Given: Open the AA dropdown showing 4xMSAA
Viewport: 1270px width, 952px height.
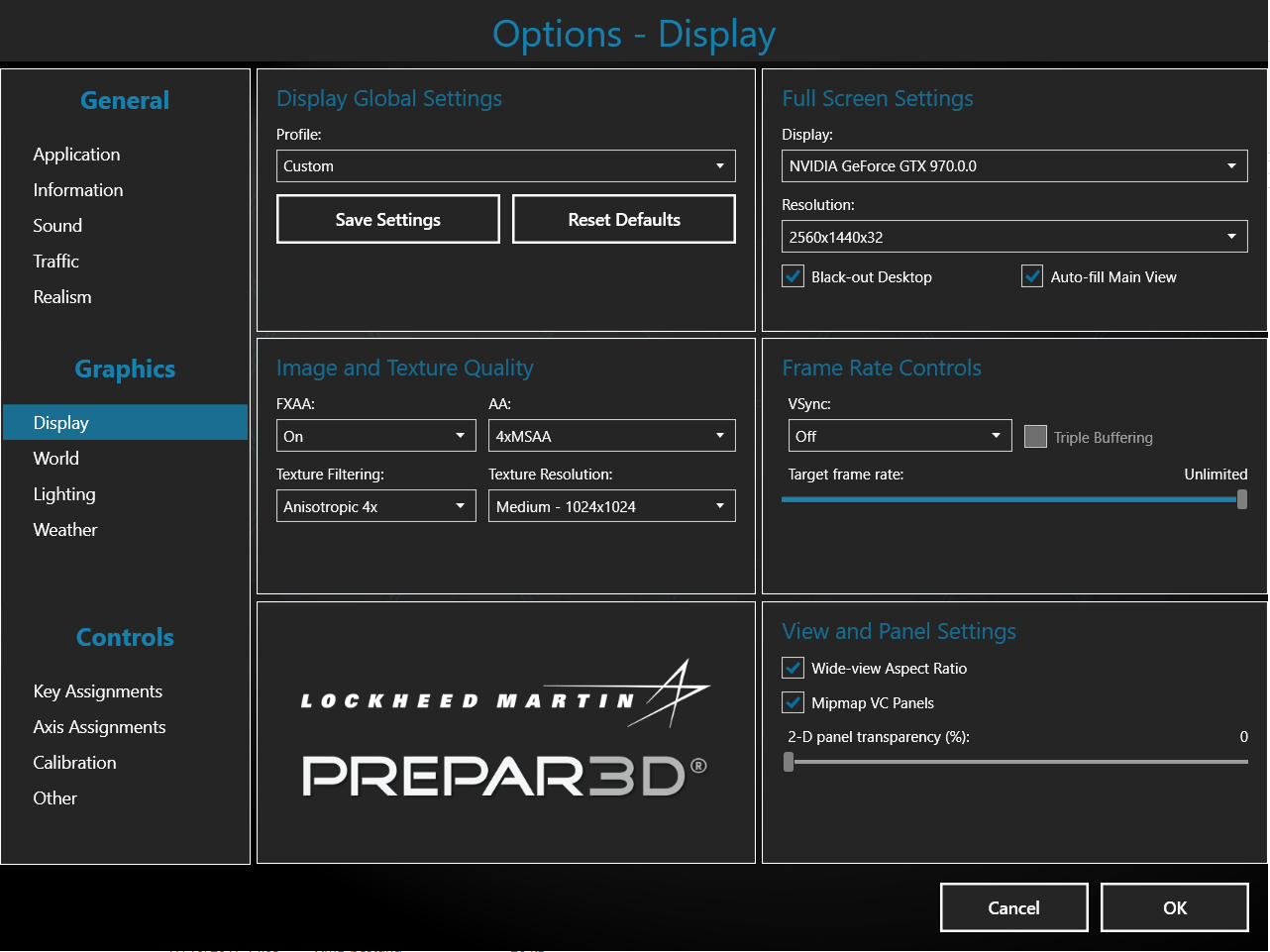Looking at the screenshot, I should point(612,436).
